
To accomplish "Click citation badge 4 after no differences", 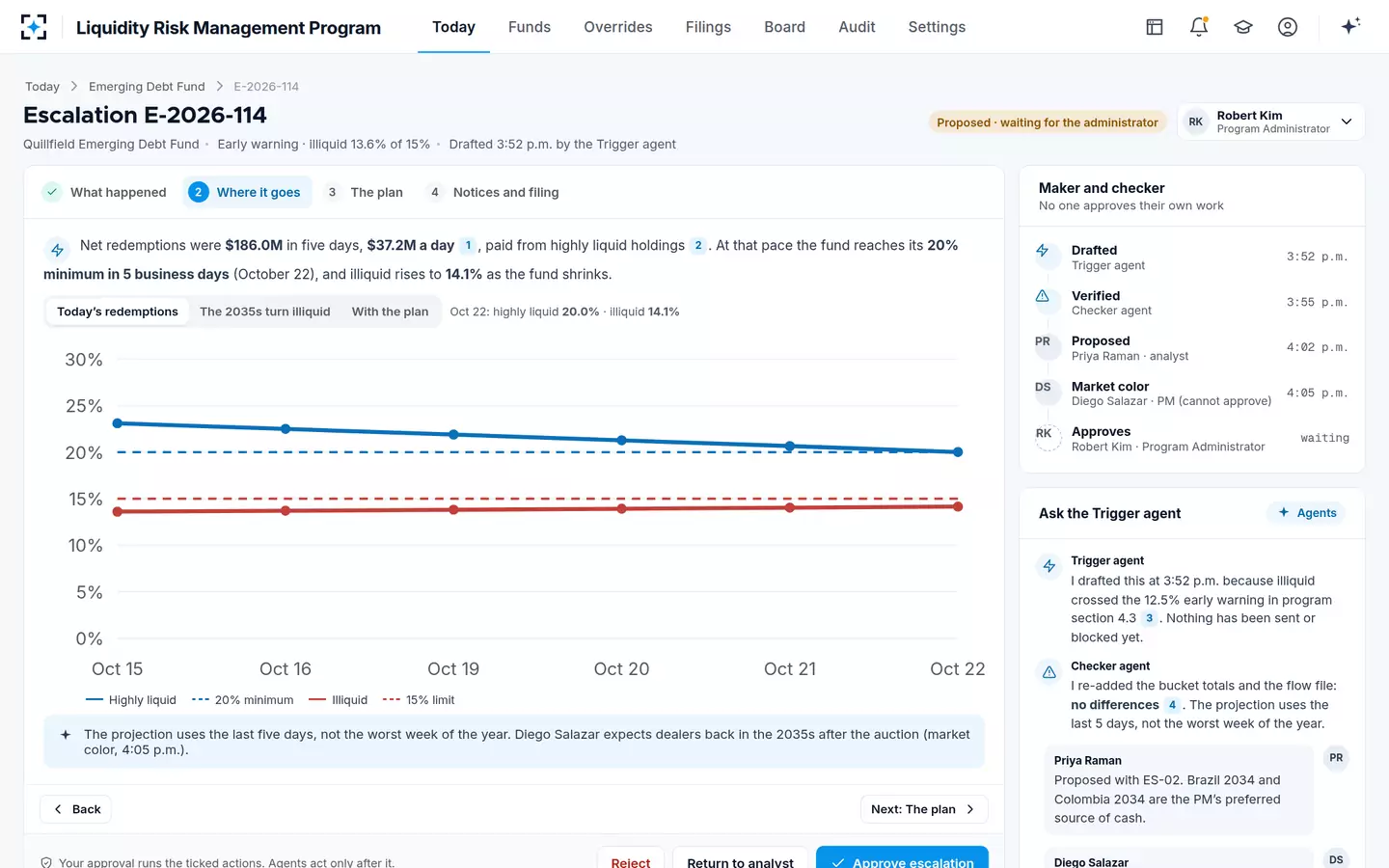I will [1172, 705].
